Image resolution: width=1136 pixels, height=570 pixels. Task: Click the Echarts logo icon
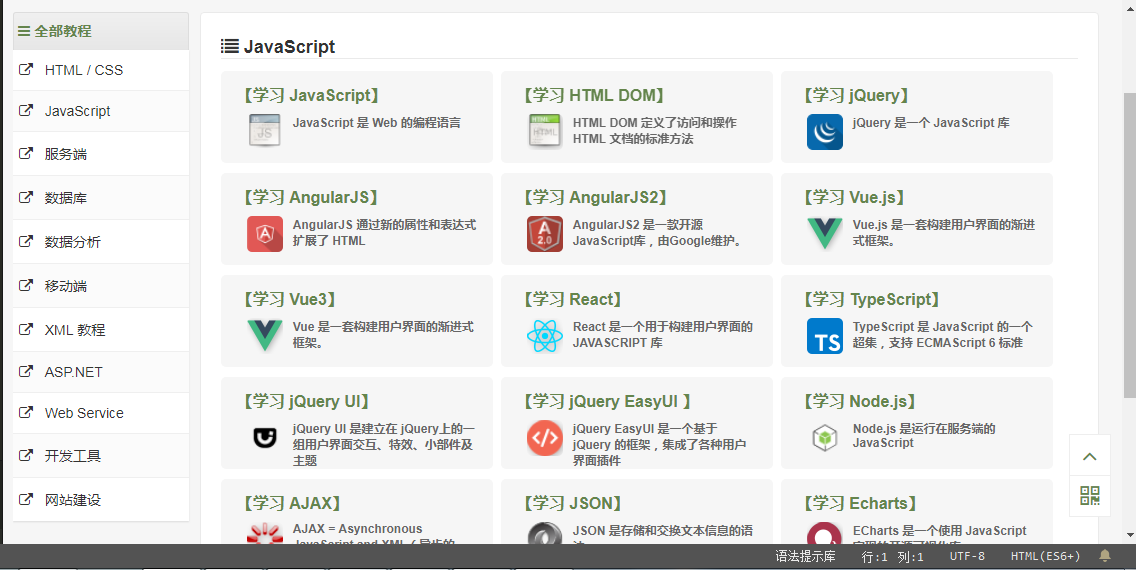(x=824, y=533)
